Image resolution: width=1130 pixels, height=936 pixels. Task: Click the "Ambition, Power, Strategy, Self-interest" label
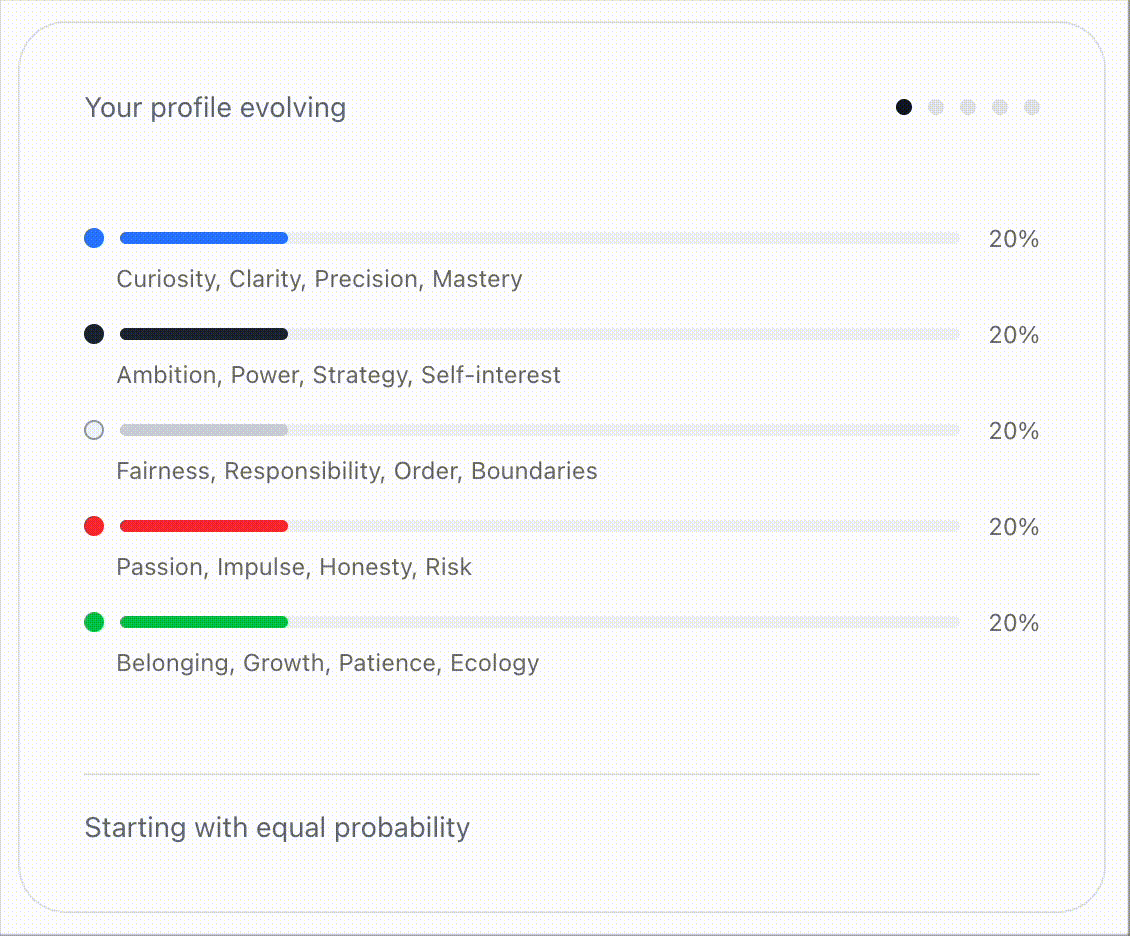[338, 375]
